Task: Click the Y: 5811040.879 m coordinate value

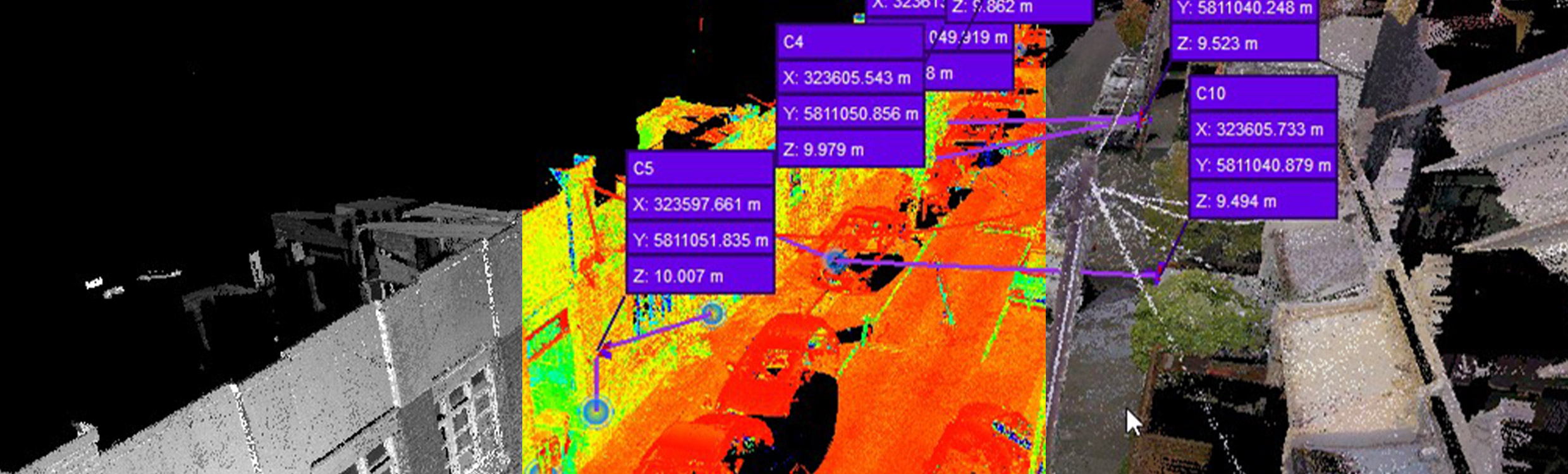Action: [1263, 166]
